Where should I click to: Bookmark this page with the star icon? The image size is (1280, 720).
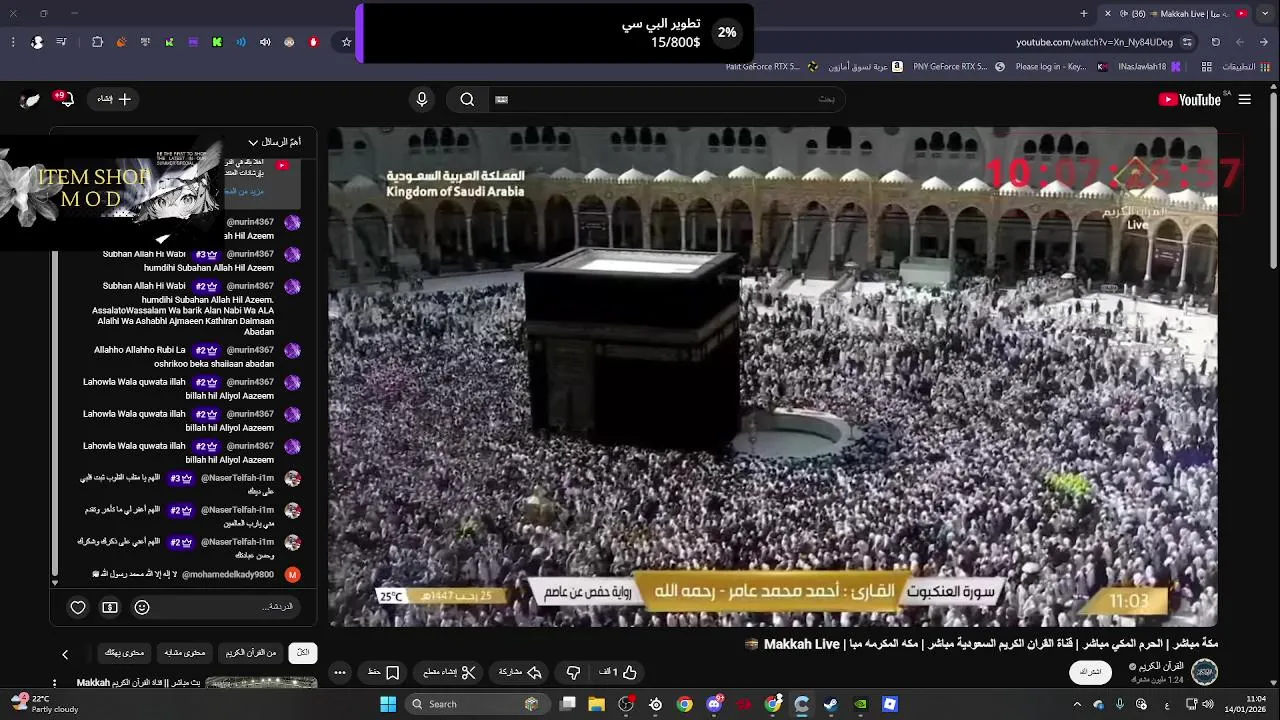(x=347, y=42)
